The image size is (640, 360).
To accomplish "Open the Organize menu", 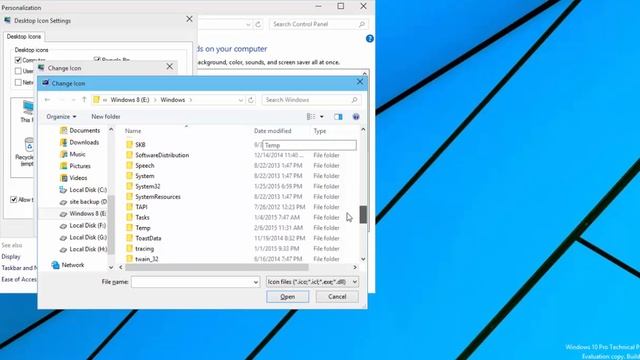I will [x=61, y=117].
